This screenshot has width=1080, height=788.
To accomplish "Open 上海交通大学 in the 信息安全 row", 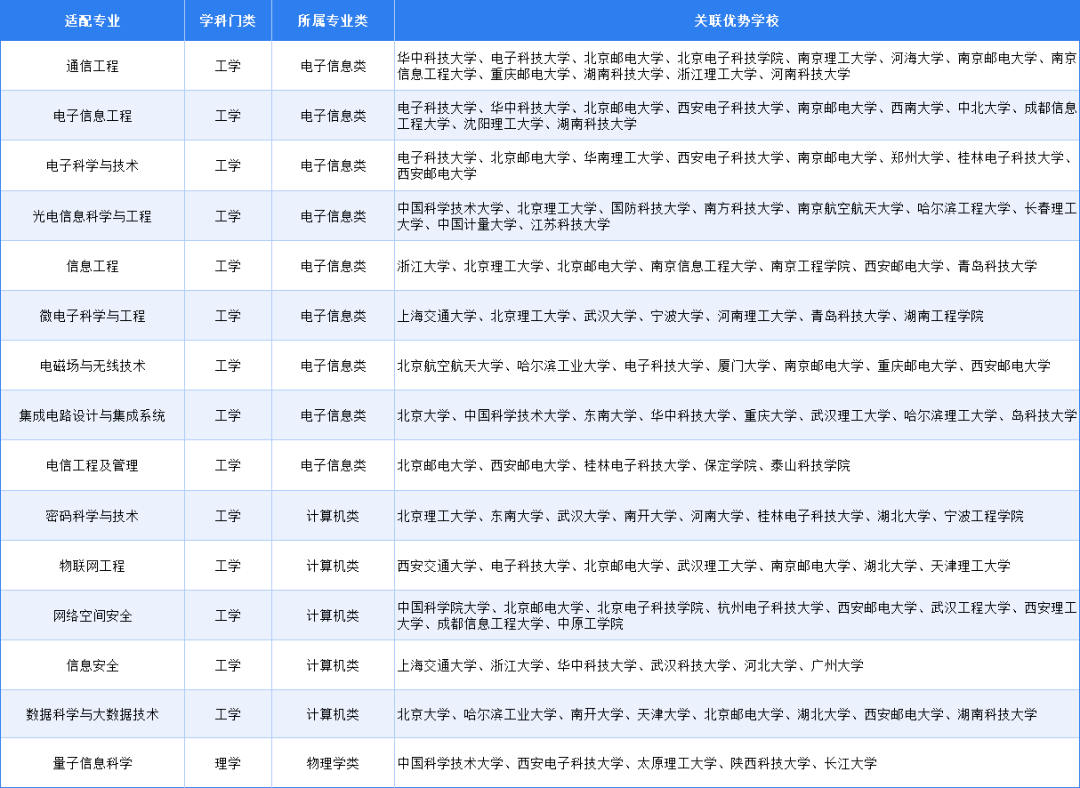I will 438,664.
